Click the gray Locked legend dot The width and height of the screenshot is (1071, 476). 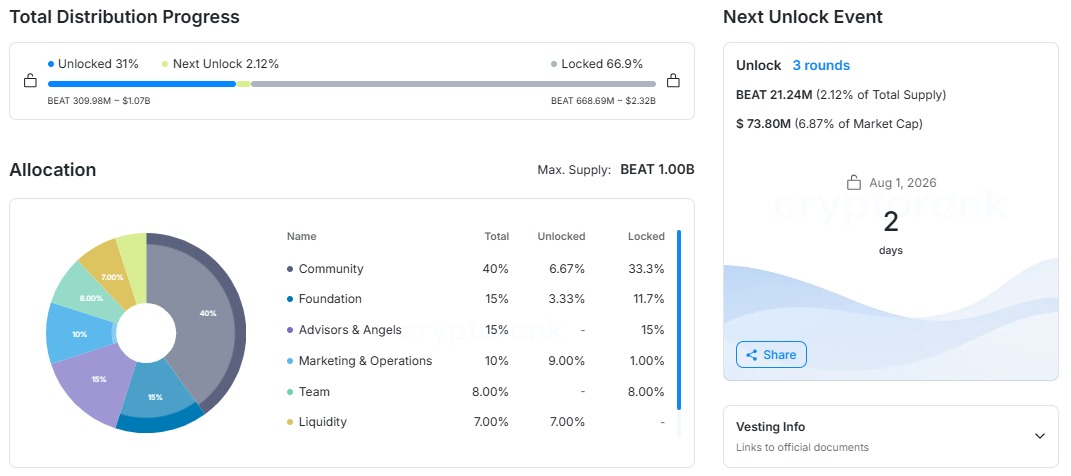click(x=554, y=64)
